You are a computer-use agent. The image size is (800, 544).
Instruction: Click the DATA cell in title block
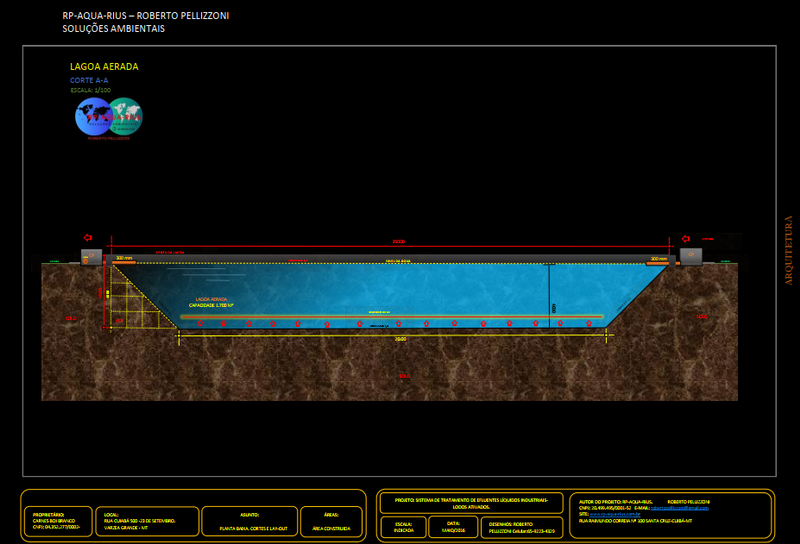click(454, 526)
